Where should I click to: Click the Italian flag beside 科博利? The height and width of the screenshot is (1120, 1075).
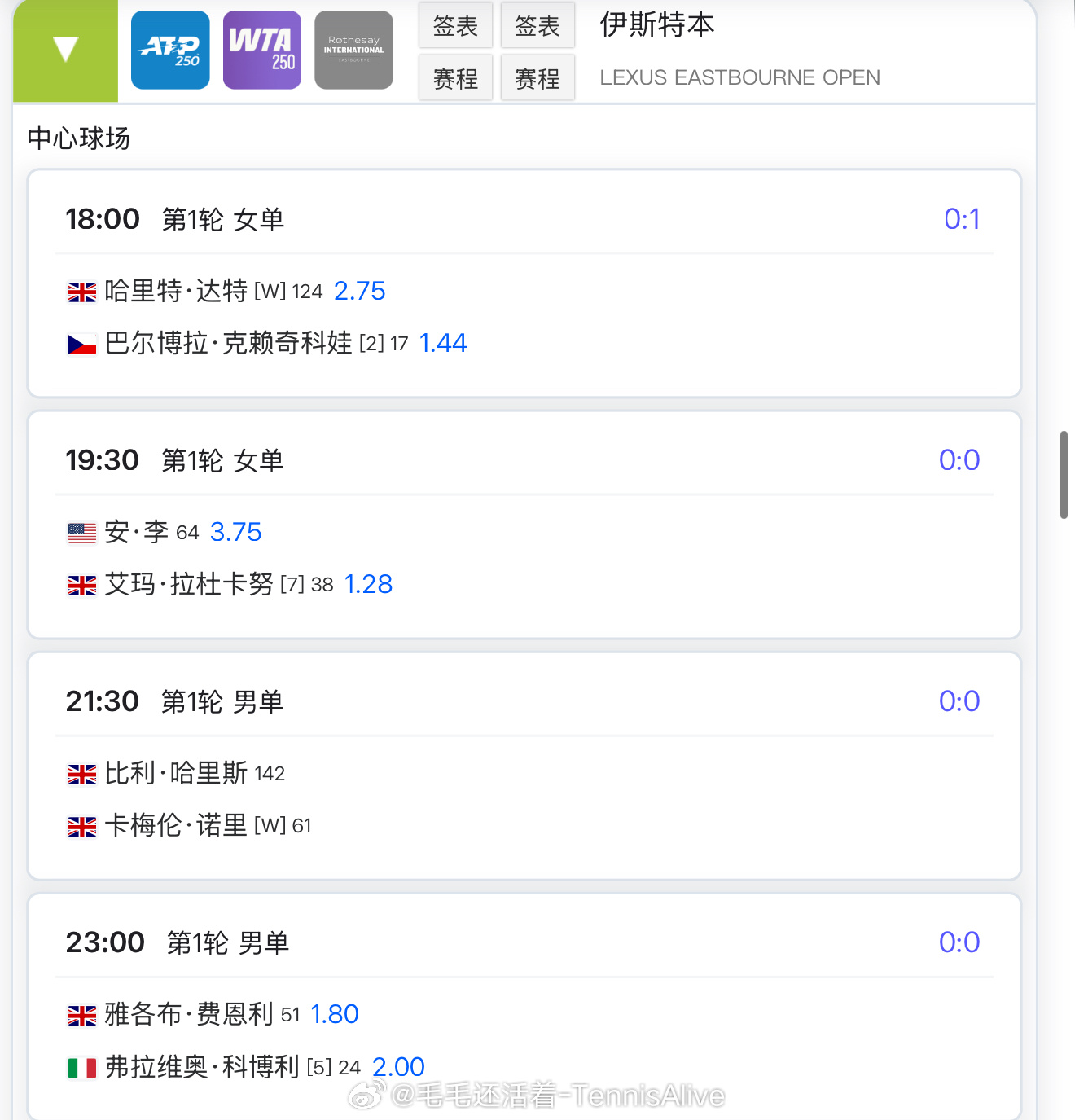point(82,1067)
